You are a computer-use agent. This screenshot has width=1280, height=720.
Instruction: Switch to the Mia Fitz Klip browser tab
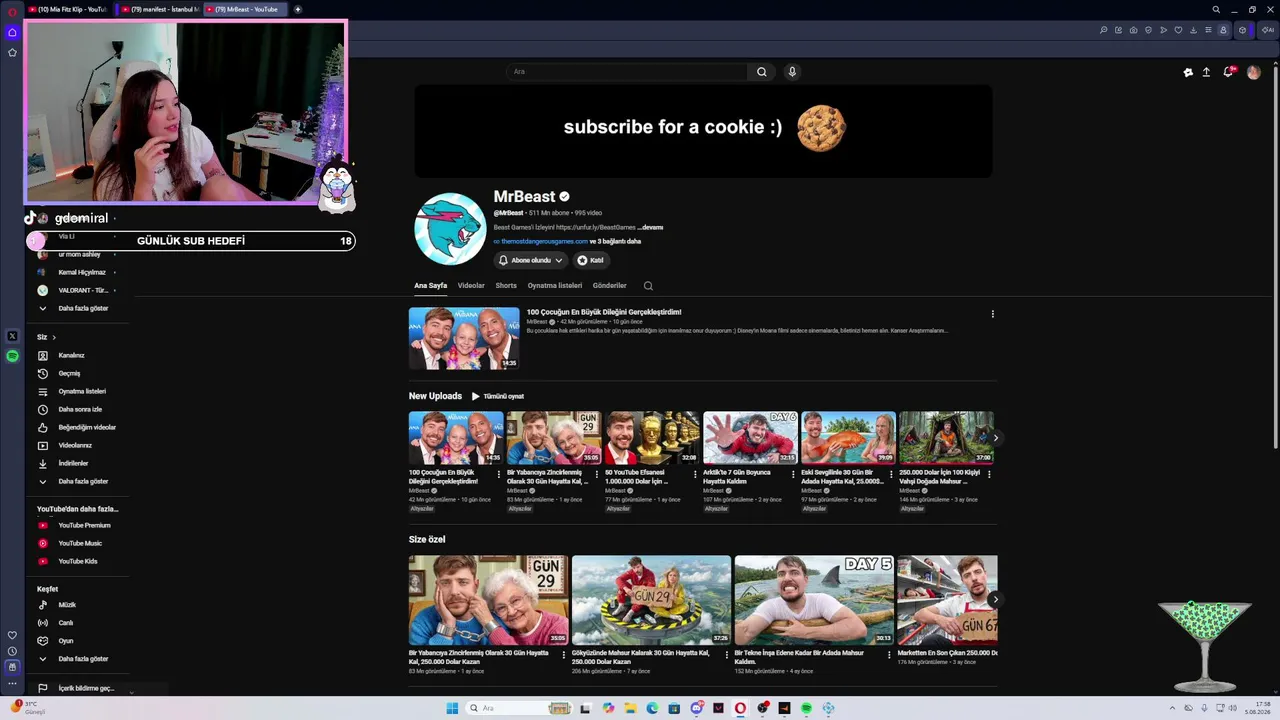[x=67, y=9]
